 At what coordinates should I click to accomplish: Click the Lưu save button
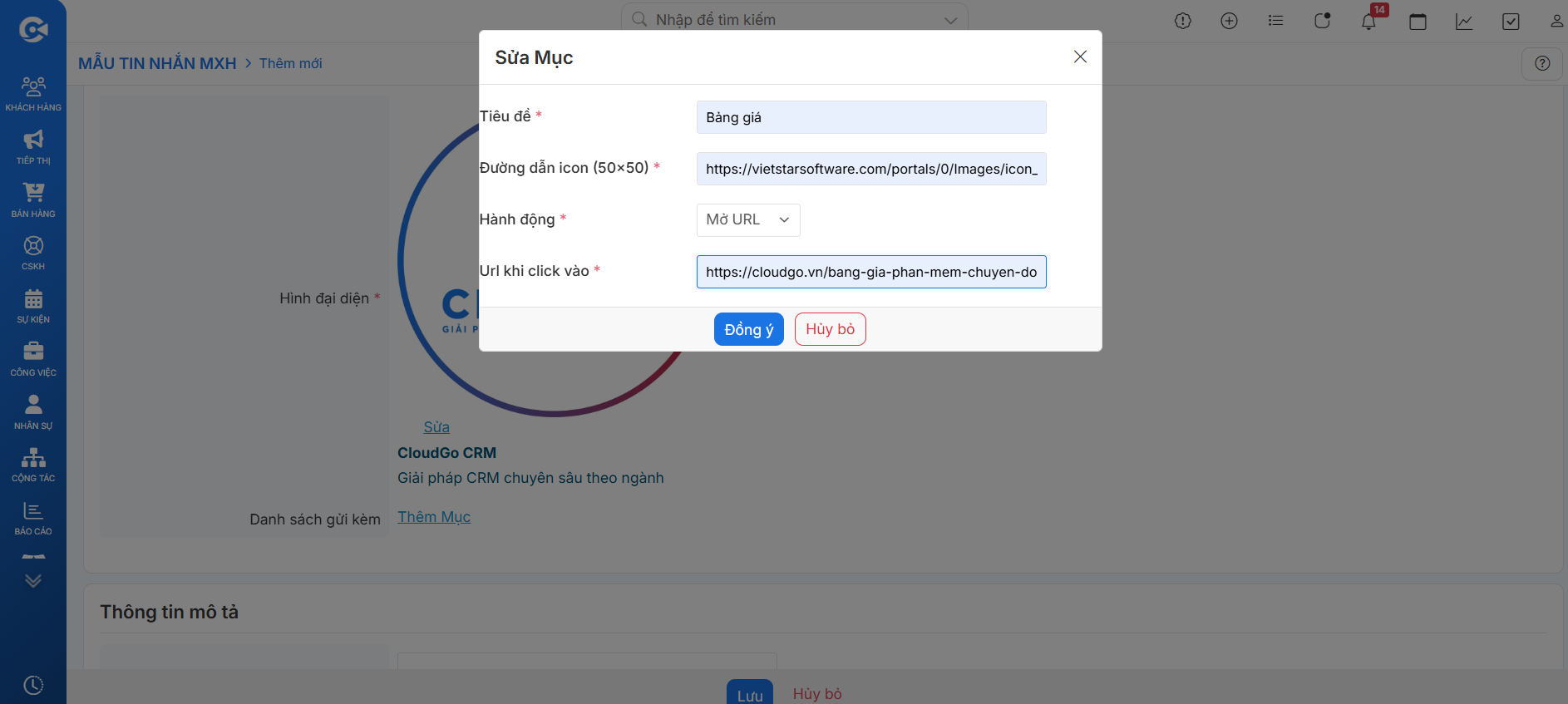click(750, 694)
